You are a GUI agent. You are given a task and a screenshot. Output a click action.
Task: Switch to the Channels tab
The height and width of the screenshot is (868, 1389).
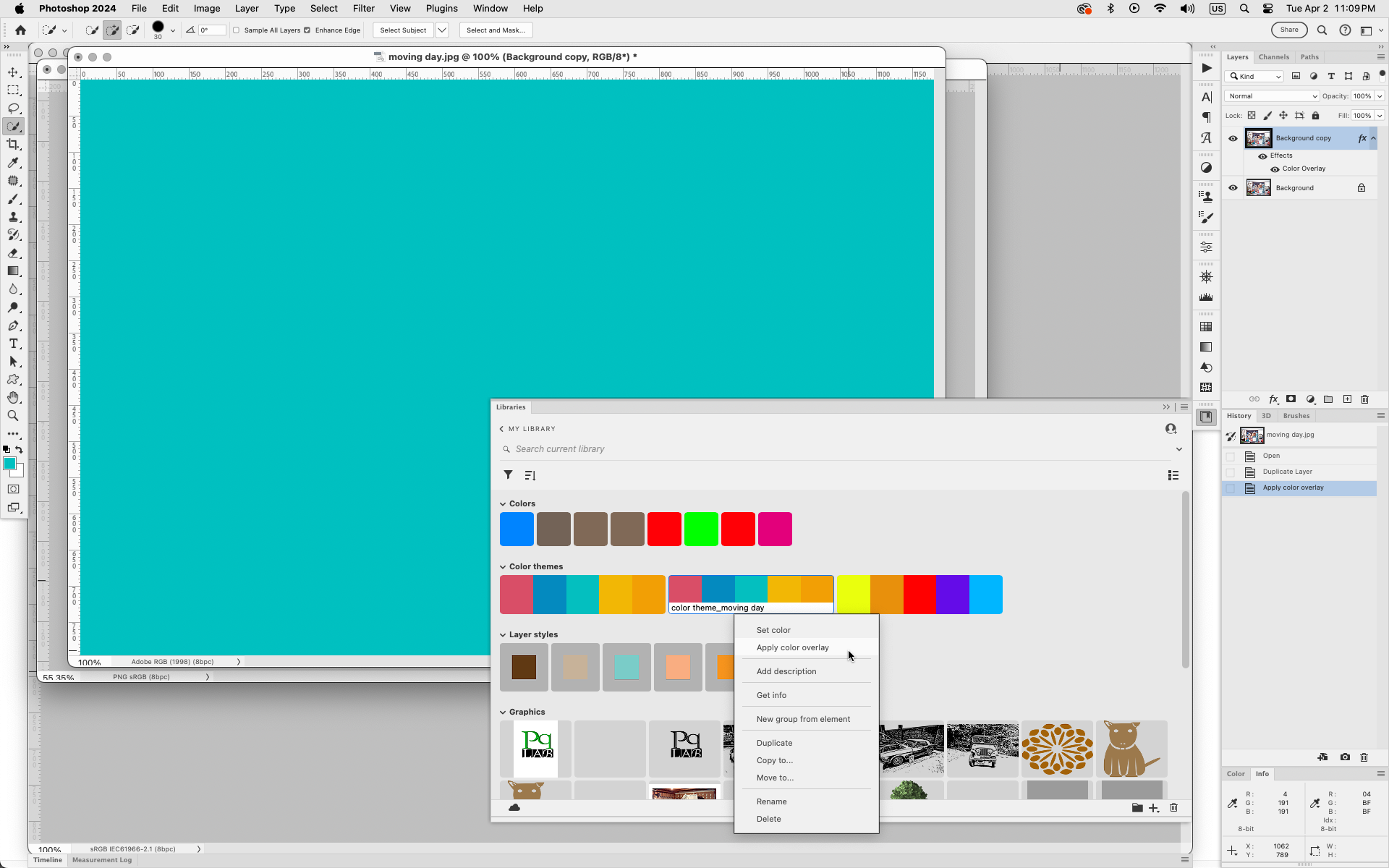pos(1274,56)
